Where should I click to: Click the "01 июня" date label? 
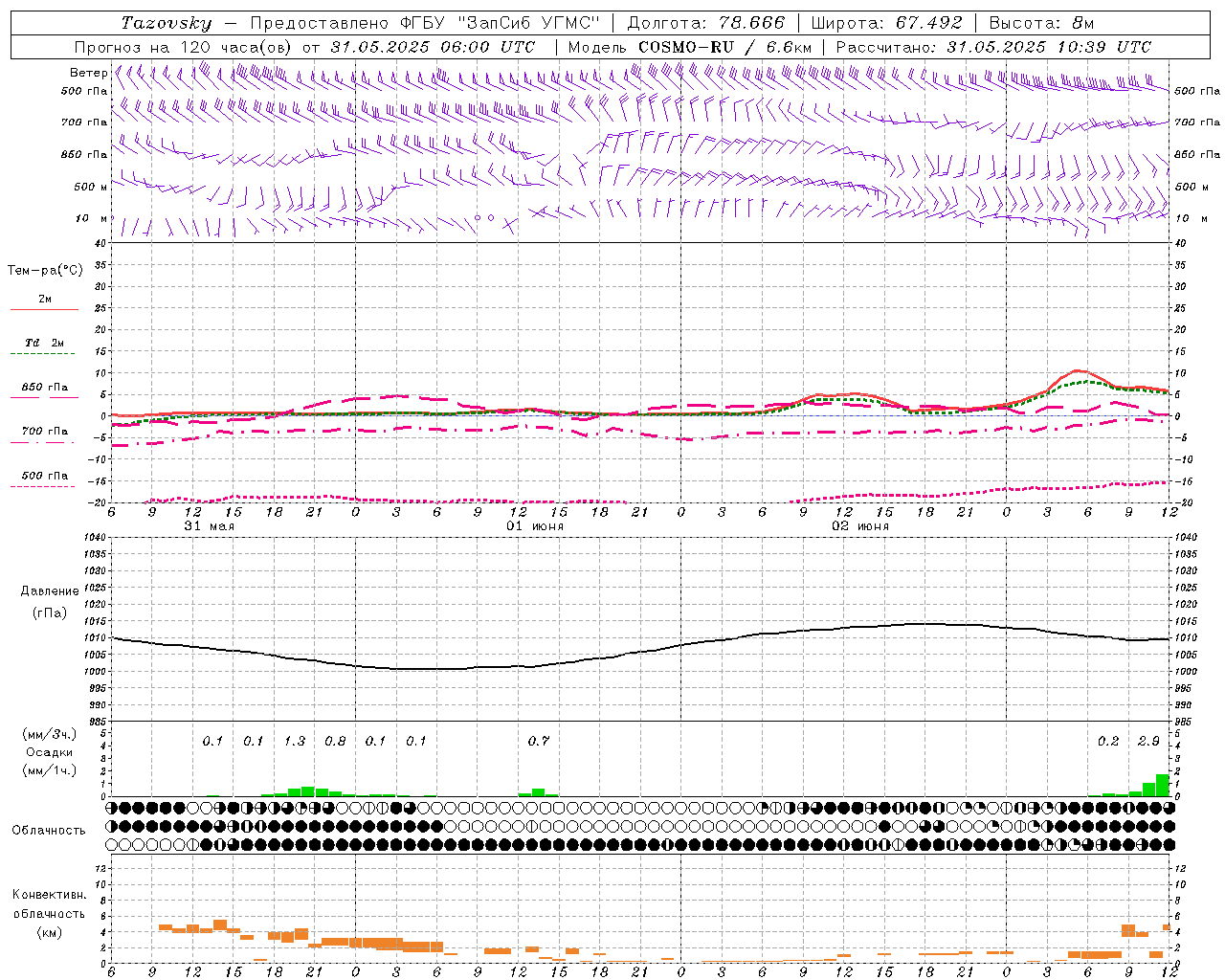[x=535, y=526]
